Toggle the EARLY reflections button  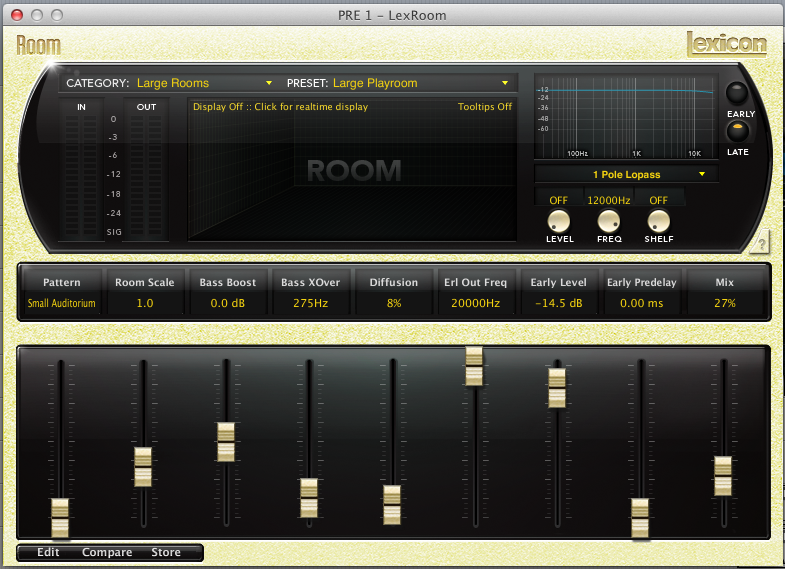click(x=737, y=93)
